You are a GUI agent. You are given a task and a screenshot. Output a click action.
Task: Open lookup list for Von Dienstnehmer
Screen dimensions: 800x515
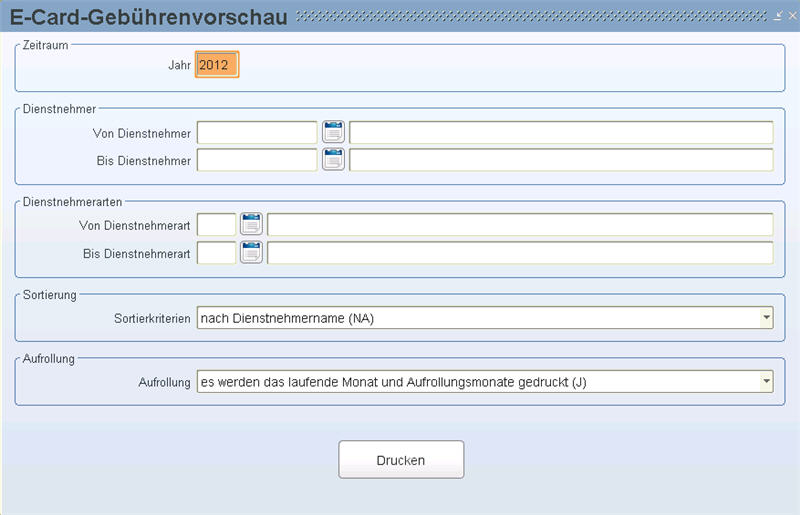[x=333, y=132]
